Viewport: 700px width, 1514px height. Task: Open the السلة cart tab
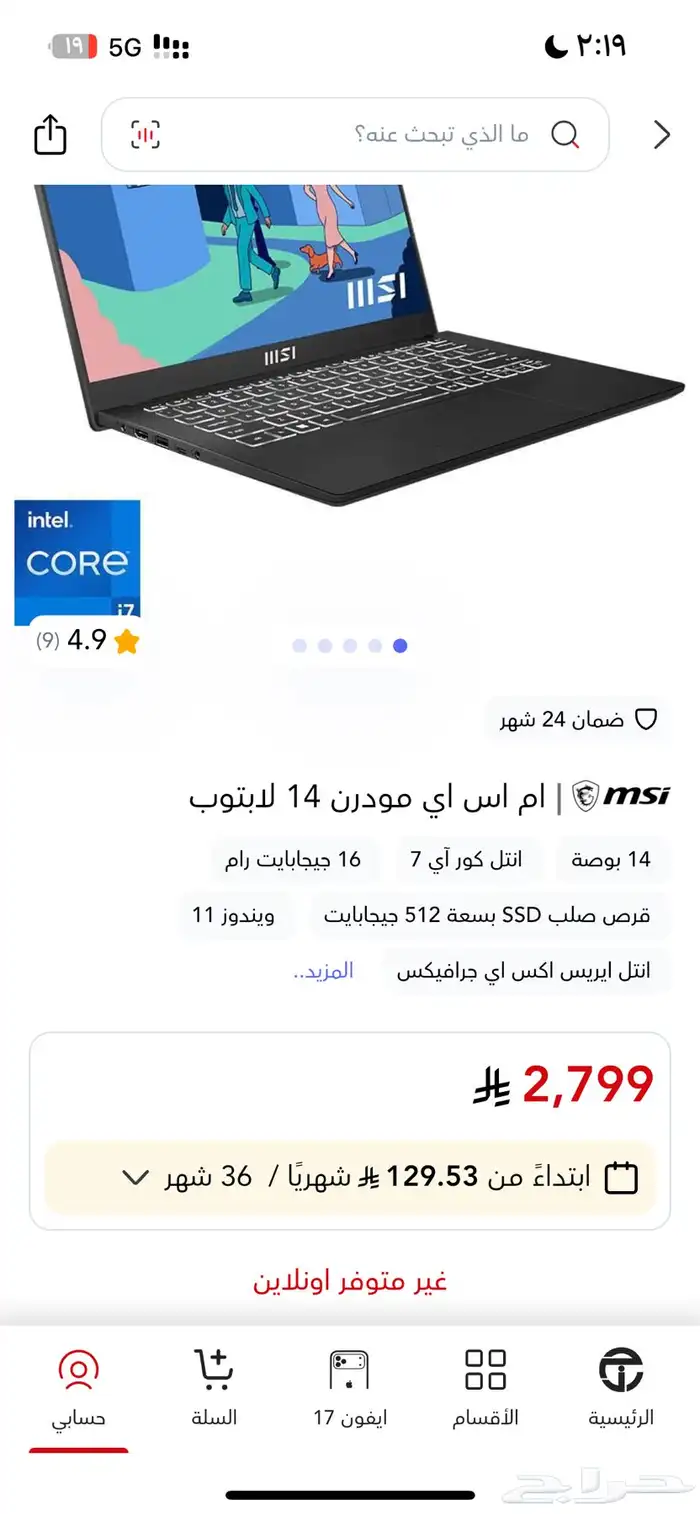214,1388
